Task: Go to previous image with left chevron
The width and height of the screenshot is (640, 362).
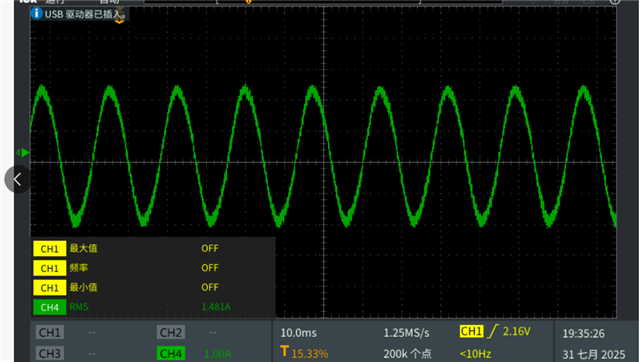Action: 18,179
